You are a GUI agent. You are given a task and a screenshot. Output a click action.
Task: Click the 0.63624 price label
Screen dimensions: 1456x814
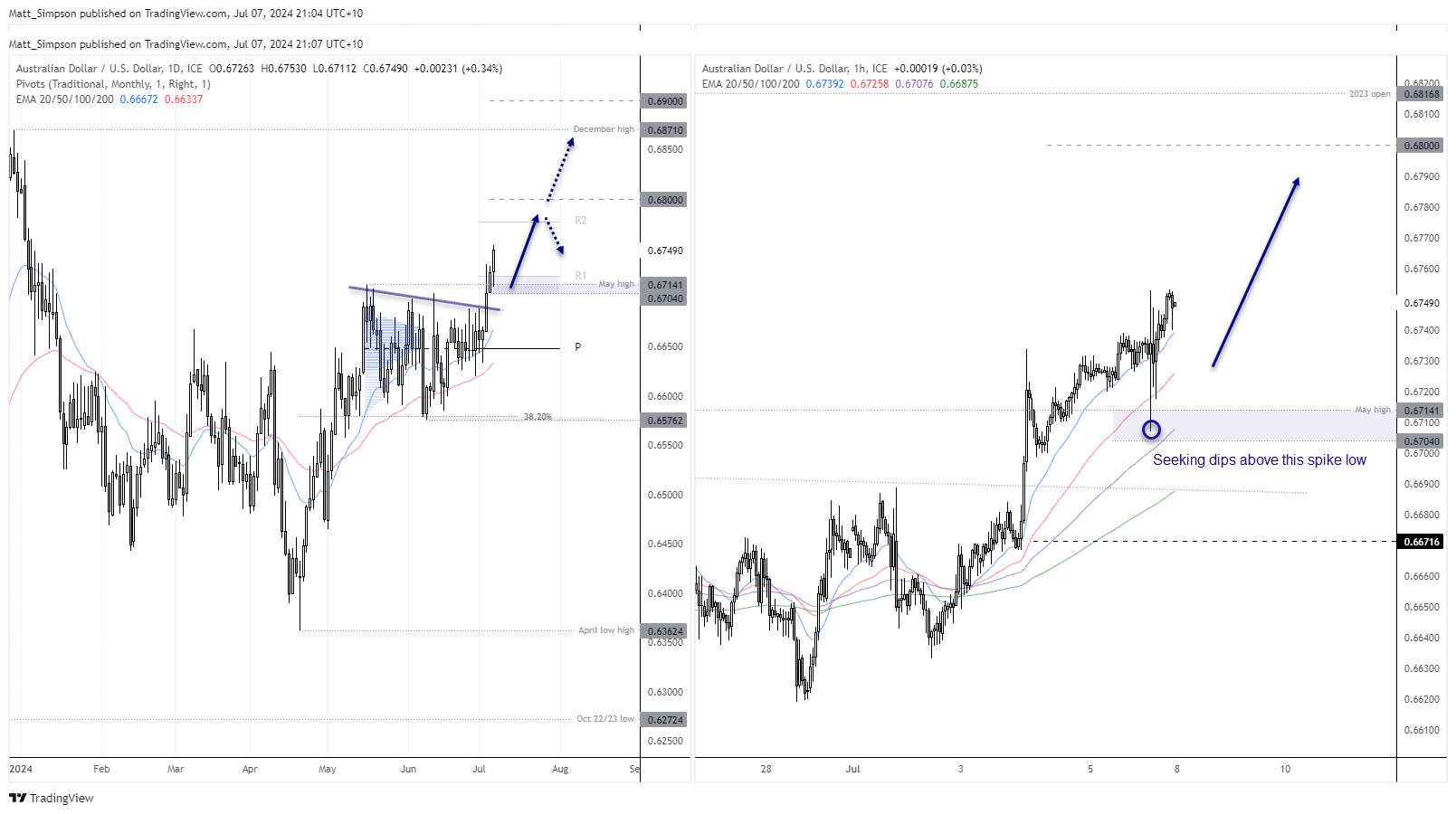665,631
